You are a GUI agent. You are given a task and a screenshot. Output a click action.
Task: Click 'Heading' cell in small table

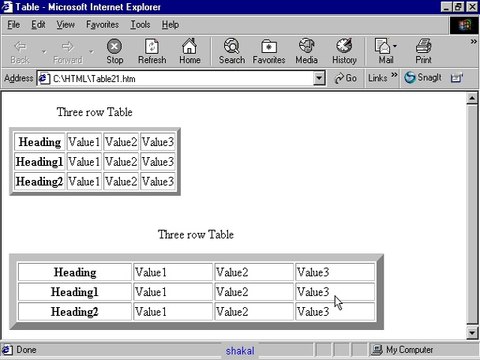pyautogui.click(x=40, y=142)
